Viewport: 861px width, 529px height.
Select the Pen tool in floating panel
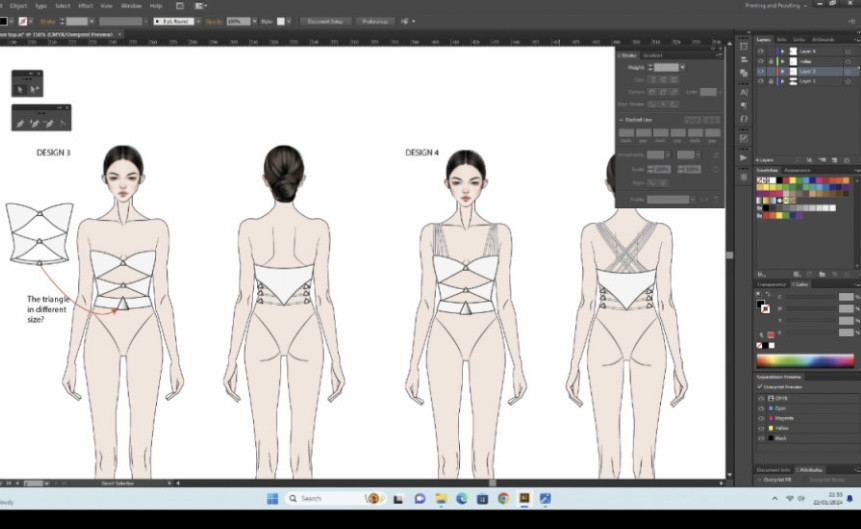(21, 123)
